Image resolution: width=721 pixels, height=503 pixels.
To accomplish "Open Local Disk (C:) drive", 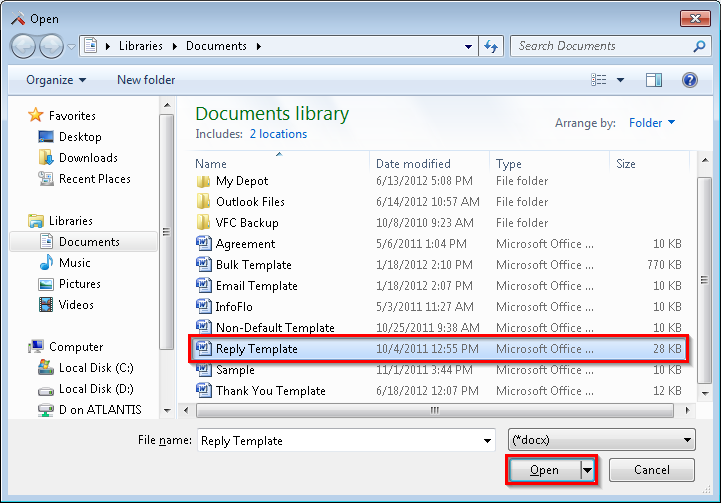I will [x=95, y=368].
